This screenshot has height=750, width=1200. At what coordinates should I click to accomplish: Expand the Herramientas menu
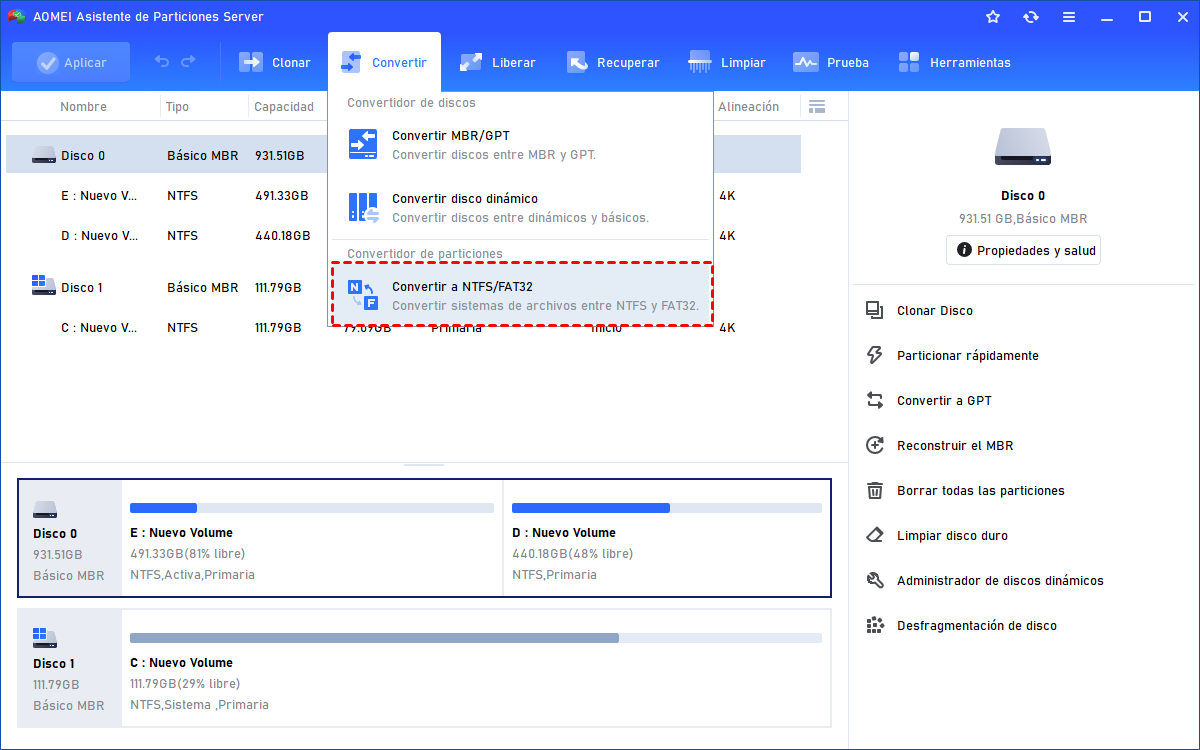[954, 62]
